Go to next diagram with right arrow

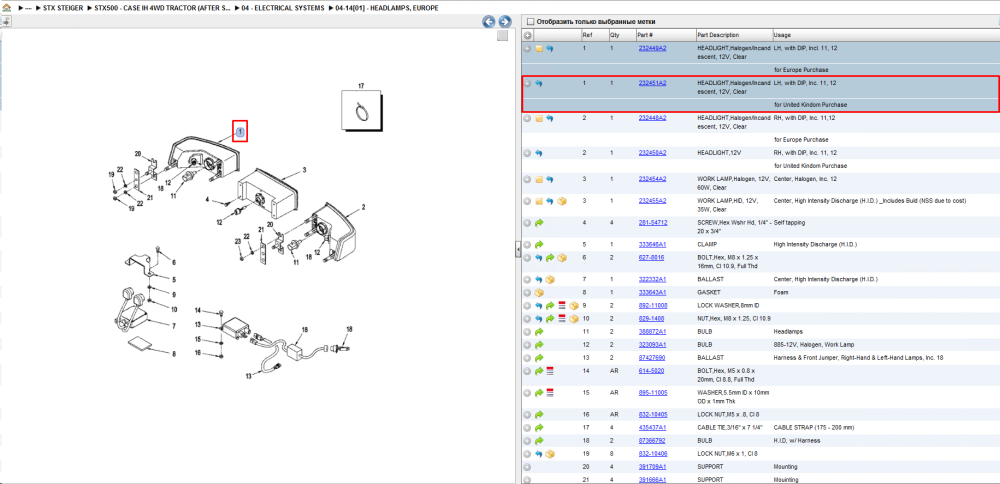point(504,22)
